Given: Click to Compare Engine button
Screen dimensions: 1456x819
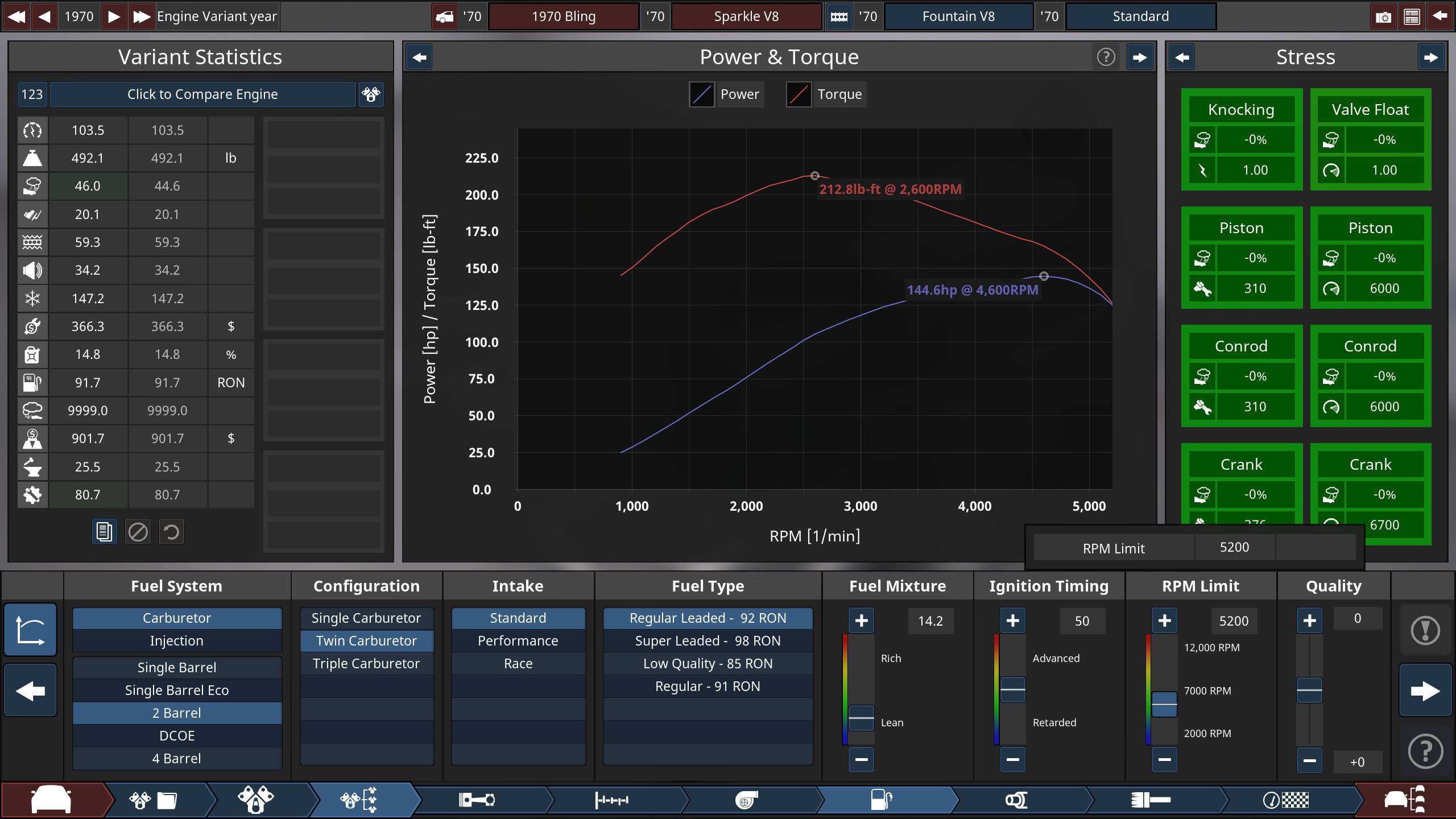Looking at the screenshot, I should (202, 94).
